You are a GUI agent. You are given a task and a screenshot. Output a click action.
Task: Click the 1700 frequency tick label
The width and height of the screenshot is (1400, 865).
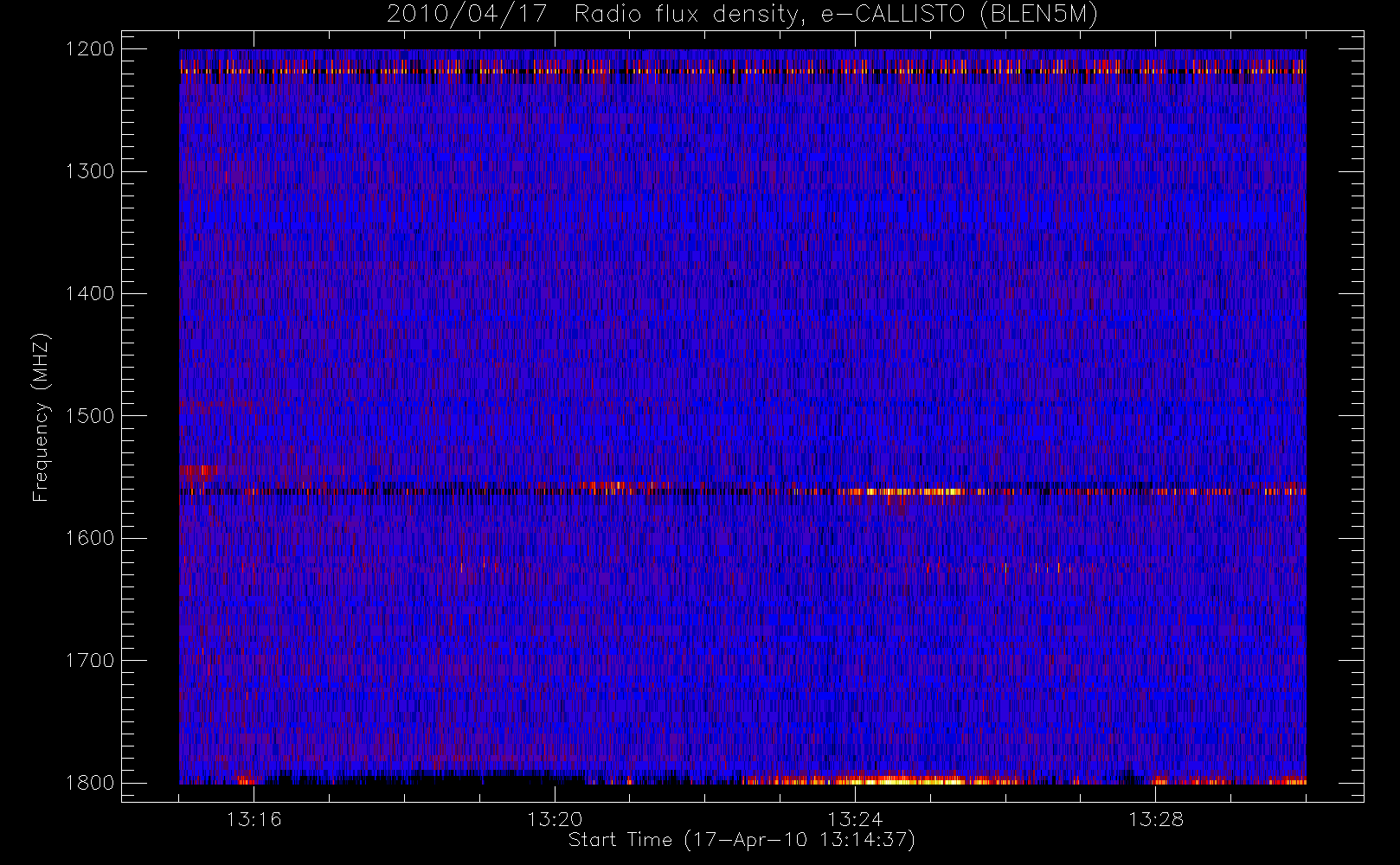90,661
